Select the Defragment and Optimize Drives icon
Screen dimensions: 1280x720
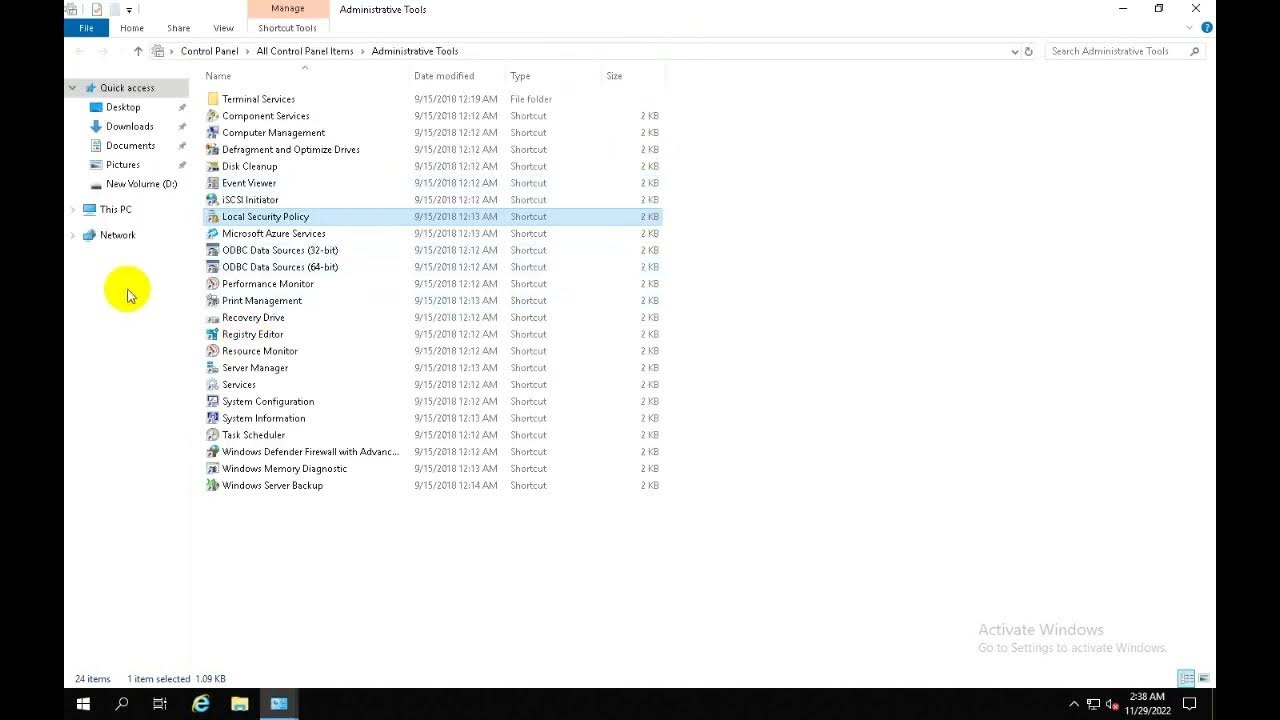(x=212, y=150)
